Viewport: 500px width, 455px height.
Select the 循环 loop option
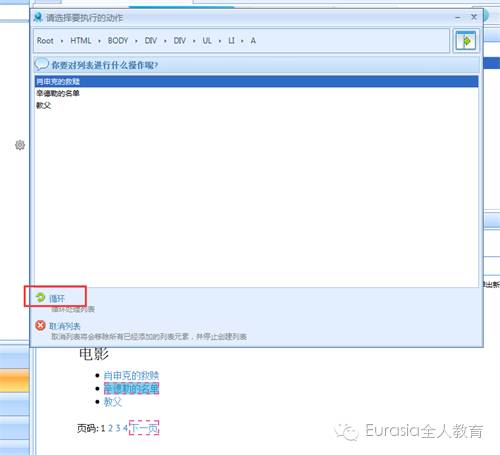[x=57, y=298]
